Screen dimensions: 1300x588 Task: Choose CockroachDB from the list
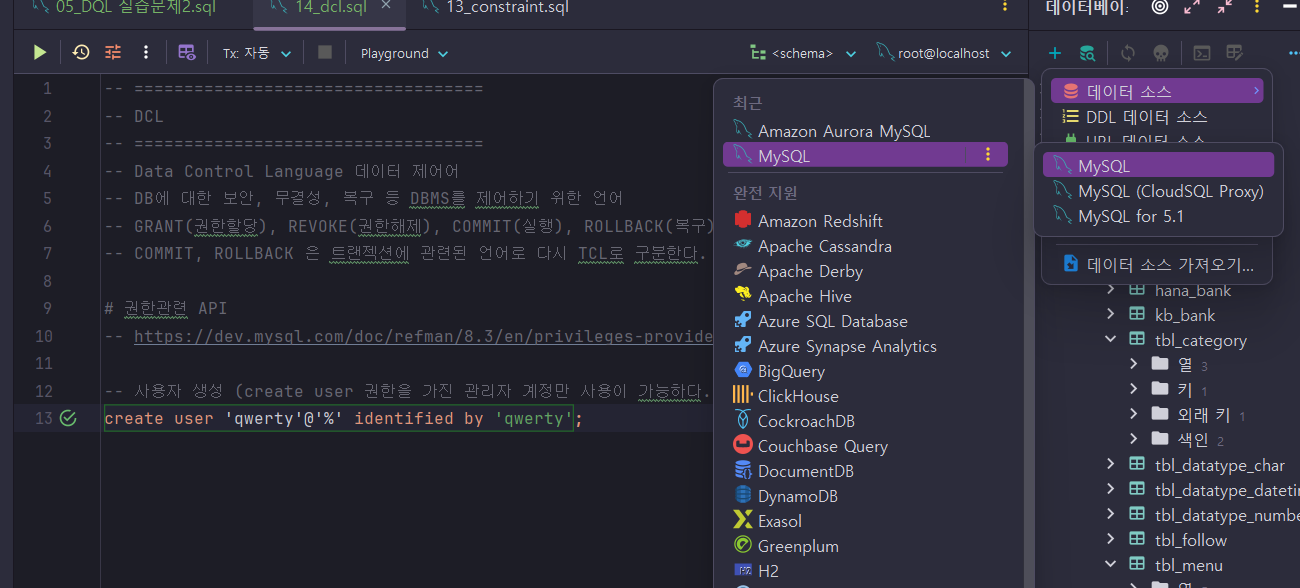(865, 421)
